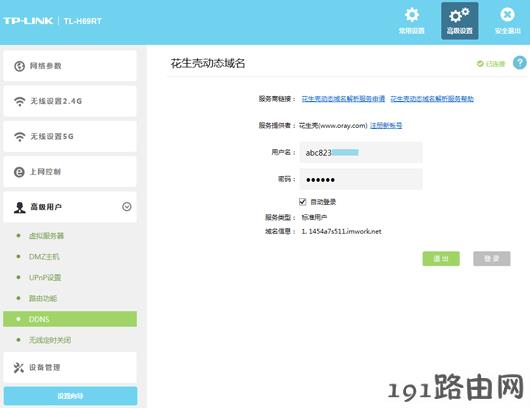Click the TP-LINK logo
The height and width of the screenshot is (408, 530).
coord(28,21)
